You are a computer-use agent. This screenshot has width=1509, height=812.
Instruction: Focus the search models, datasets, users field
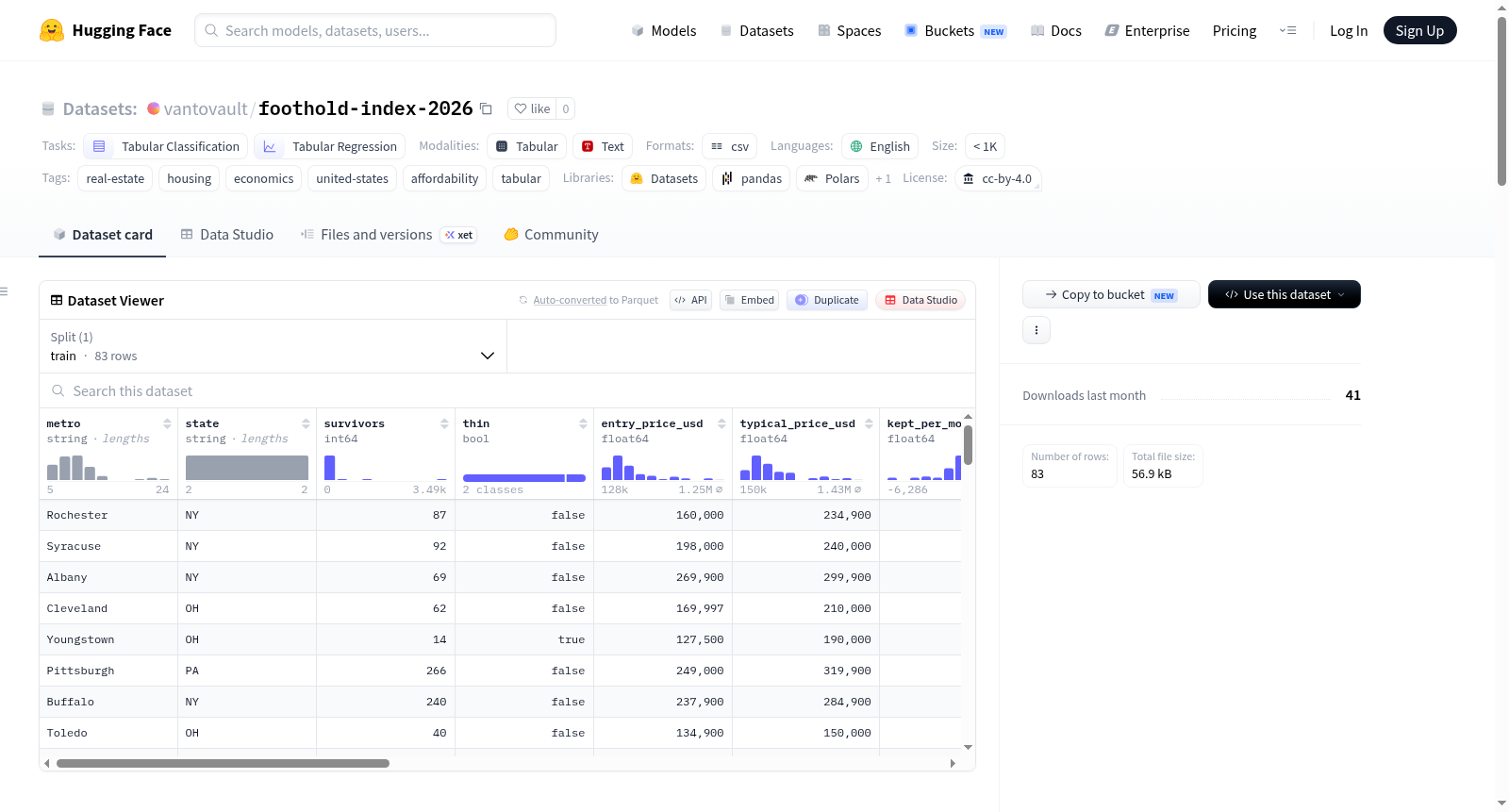[x=375, y=30]
